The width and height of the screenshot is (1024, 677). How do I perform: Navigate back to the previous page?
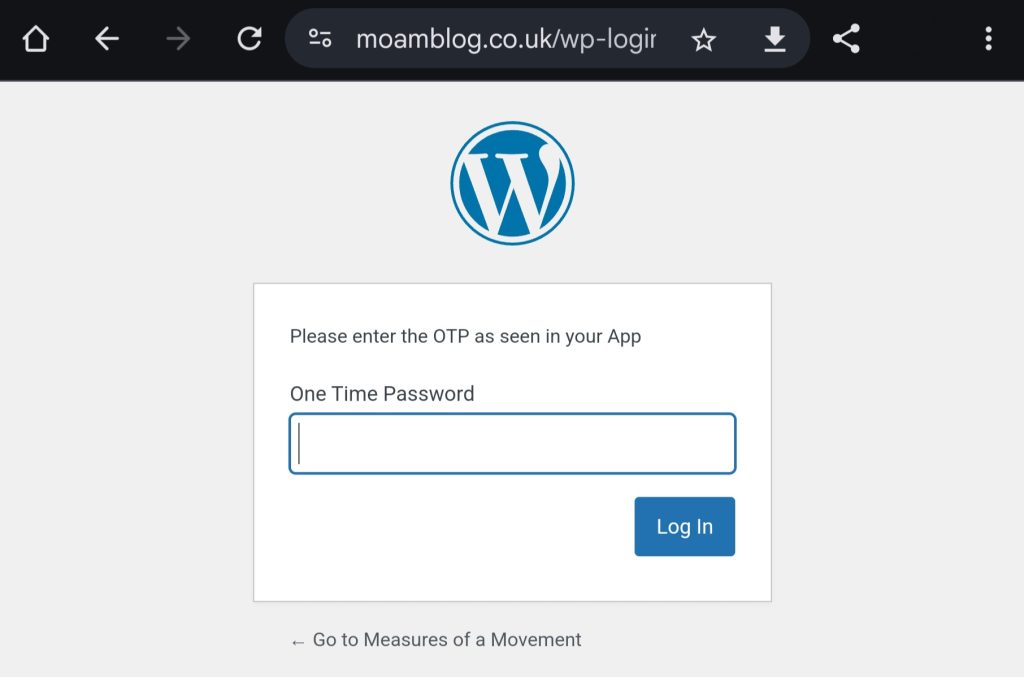click(107, 39)
